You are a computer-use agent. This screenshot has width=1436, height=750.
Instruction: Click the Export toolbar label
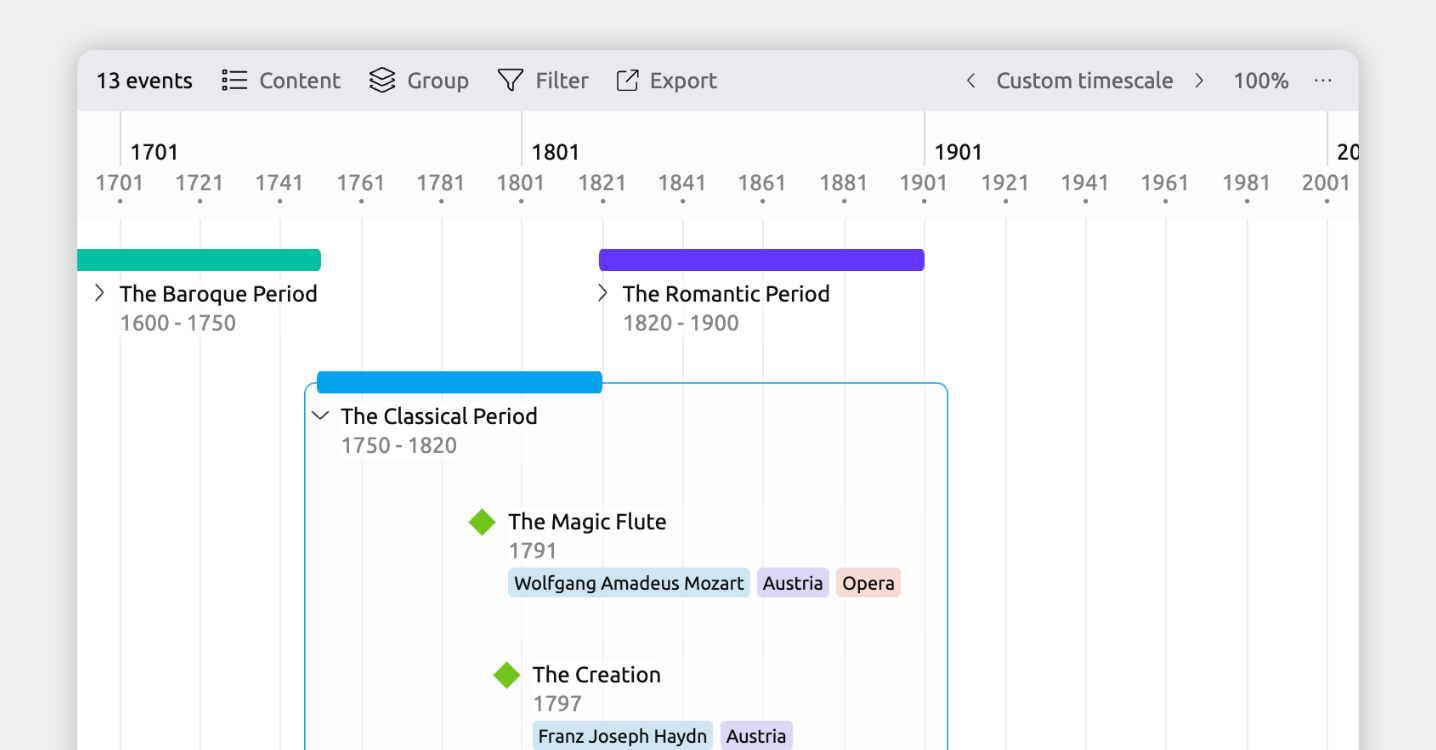(683, 81)
